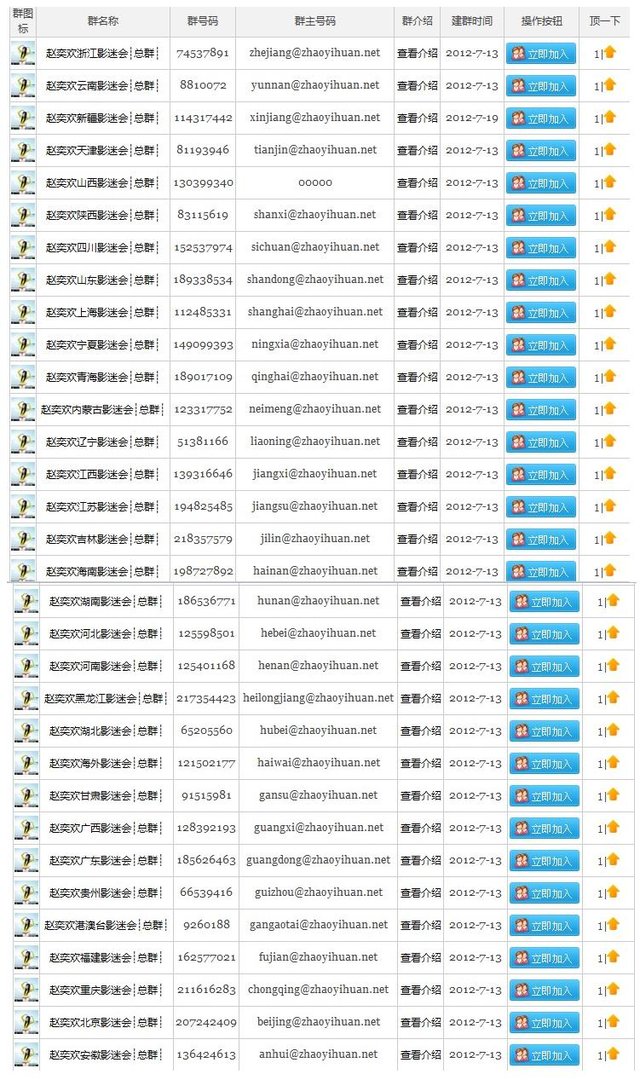This screenshot has width=640, height=1080.
Task: Join the 赵奕欢浙江影迷会 group with 立即加入
Action: tap(541, 54)
